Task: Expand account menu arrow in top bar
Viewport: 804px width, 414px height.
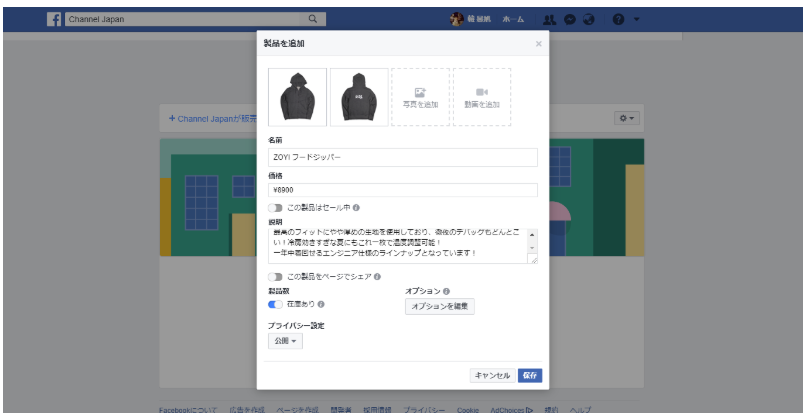Action: 637,19
